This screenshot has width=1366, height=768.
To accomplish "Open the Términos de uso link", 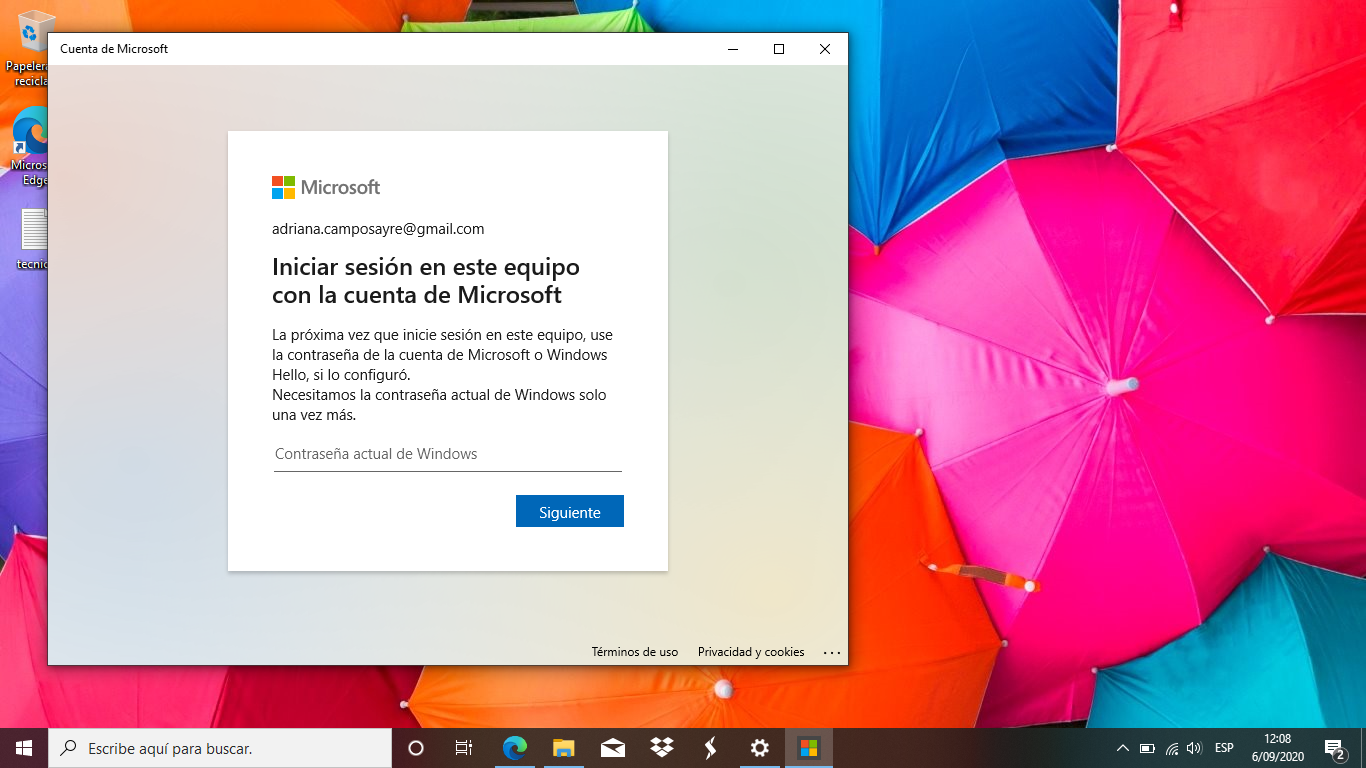I will coord(635,652).
